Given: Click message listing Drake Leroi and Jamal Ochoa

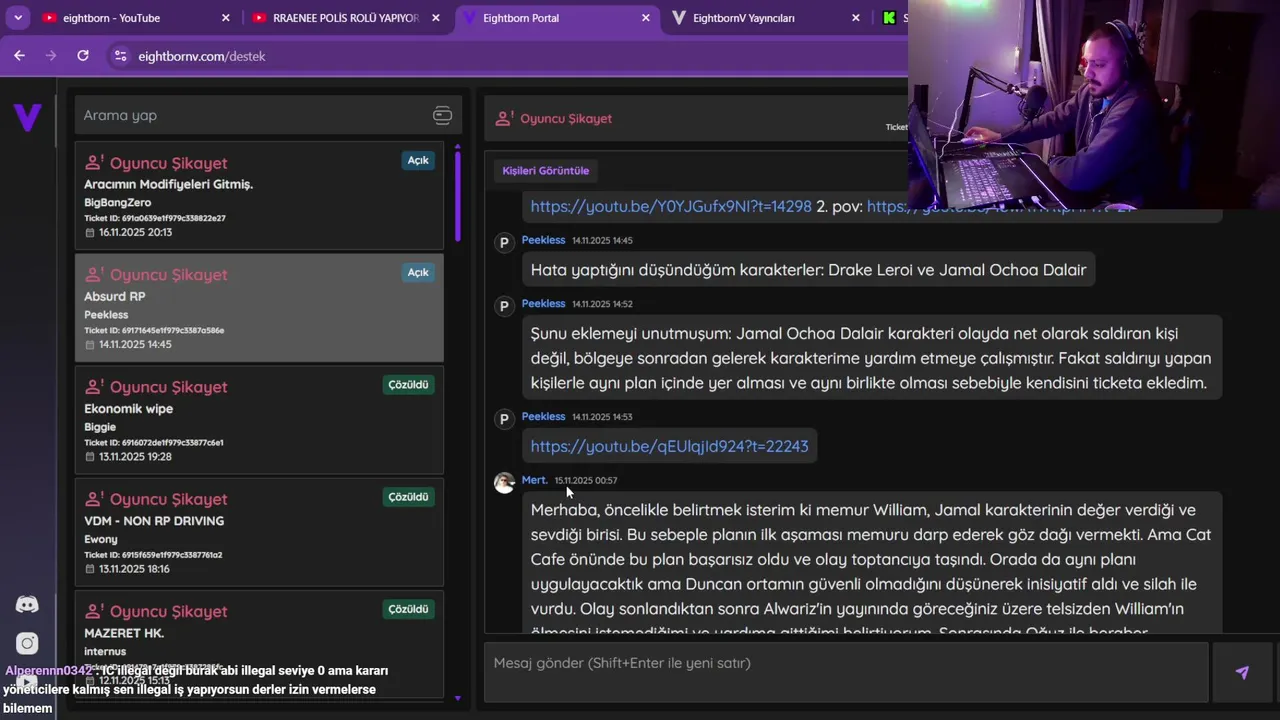Looking at the screenshot, I should coord(808,270).
